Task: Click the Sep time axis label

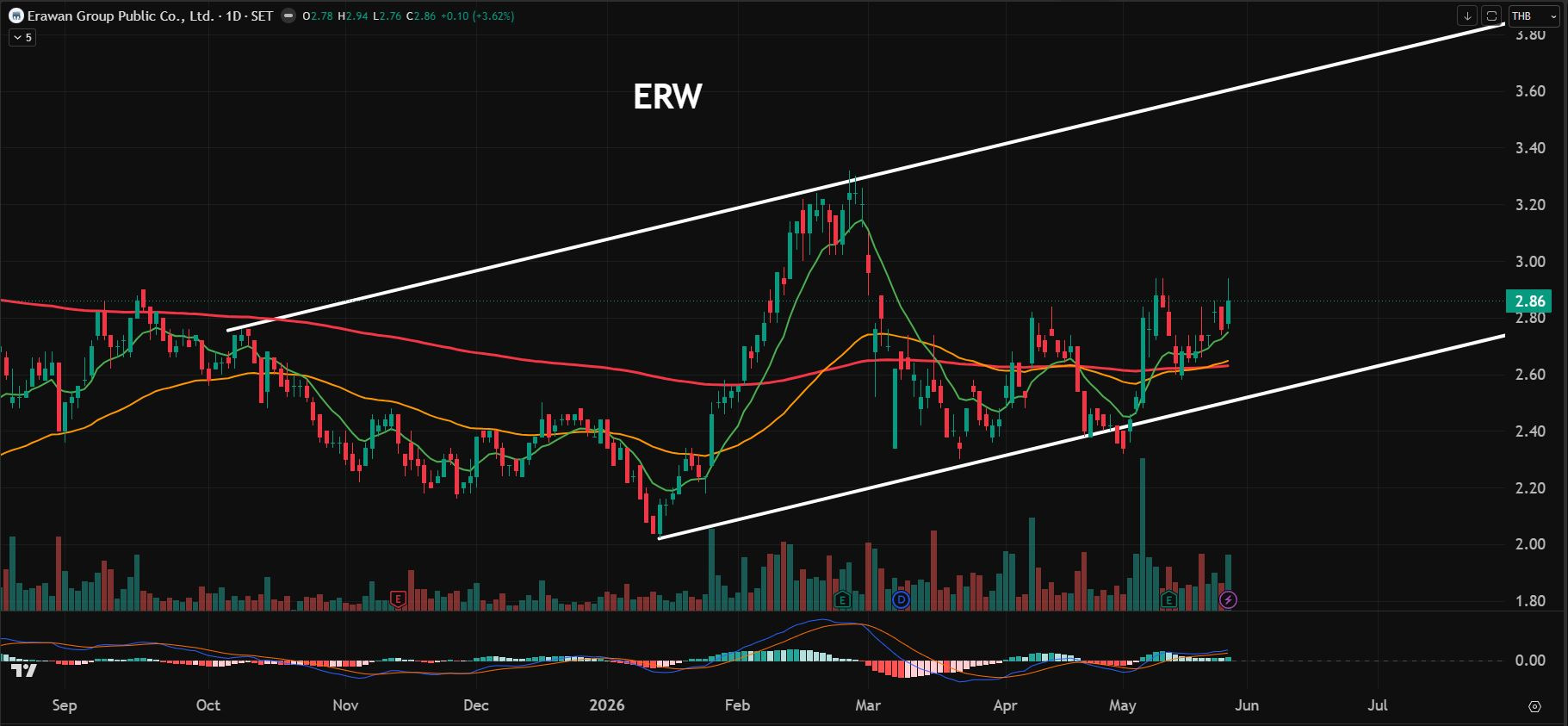Action: click(x=65, y=705)
